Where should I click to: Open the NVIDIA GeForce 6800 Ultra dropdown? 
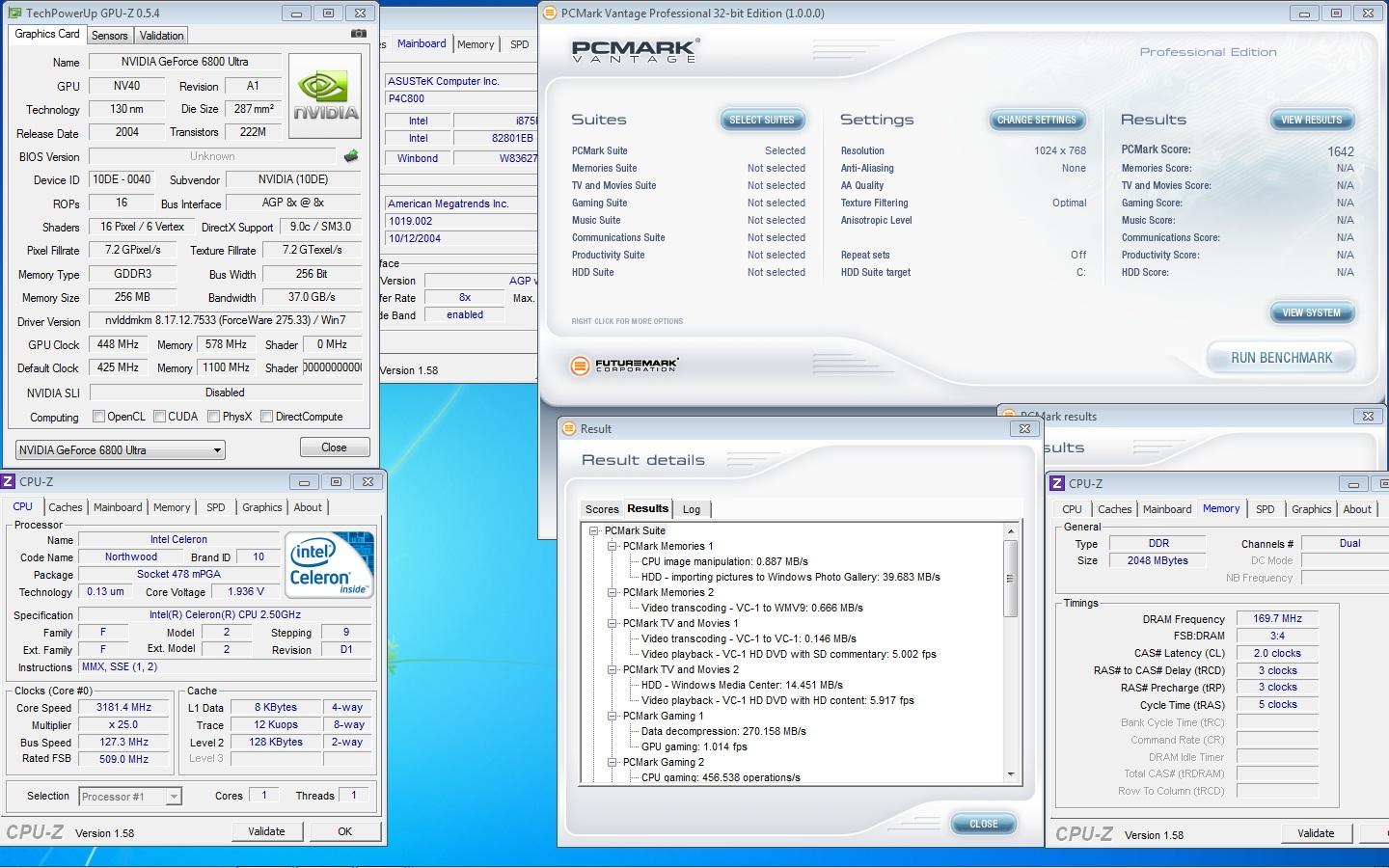pyautogui.click(x=121, y=449)
